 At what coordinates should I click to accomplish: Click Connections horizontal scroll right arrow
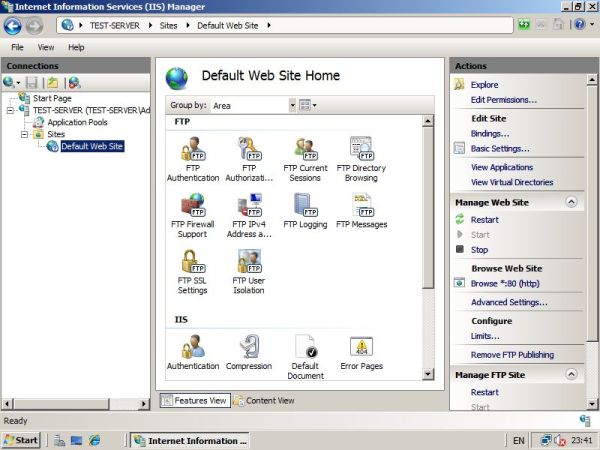click(x=143, y=403)
